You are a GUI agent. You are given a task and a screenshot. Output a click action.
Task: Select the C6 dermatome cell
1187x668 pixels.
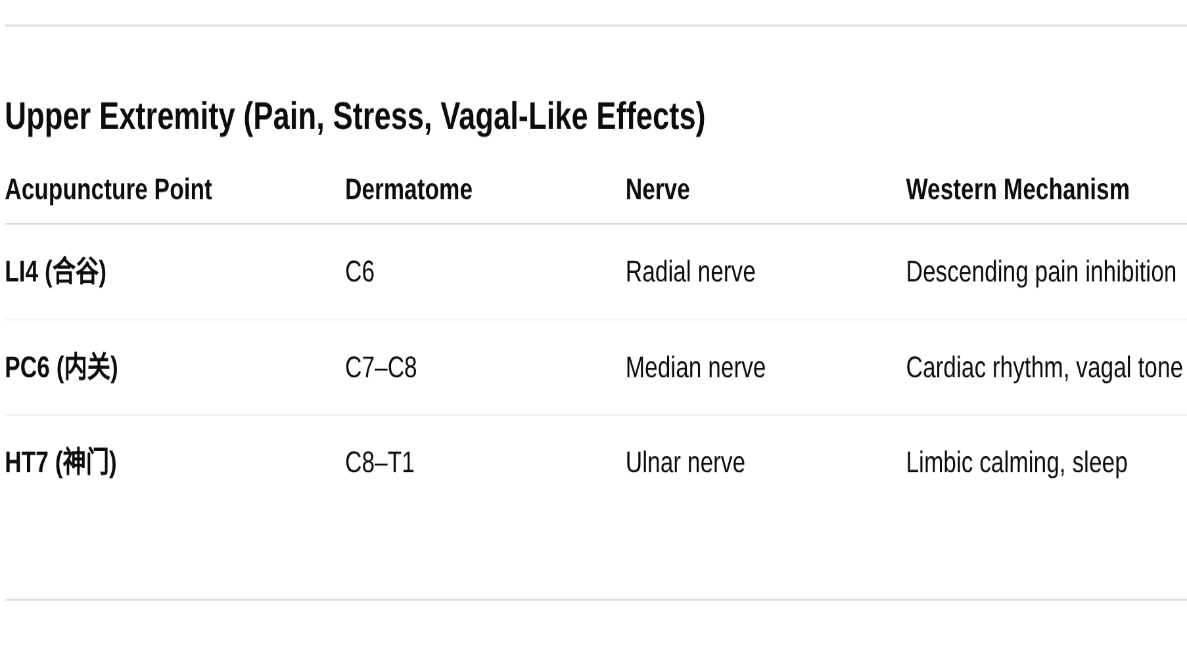[x=359, y=272]
